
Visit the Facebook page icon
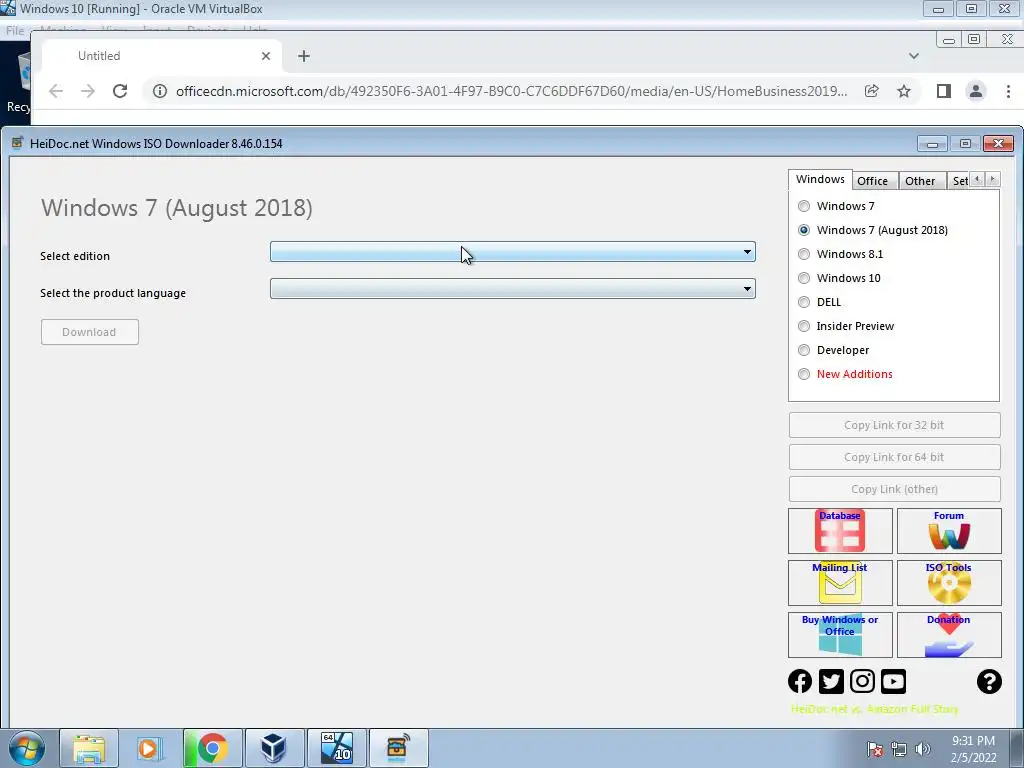[x=799, y=681]
